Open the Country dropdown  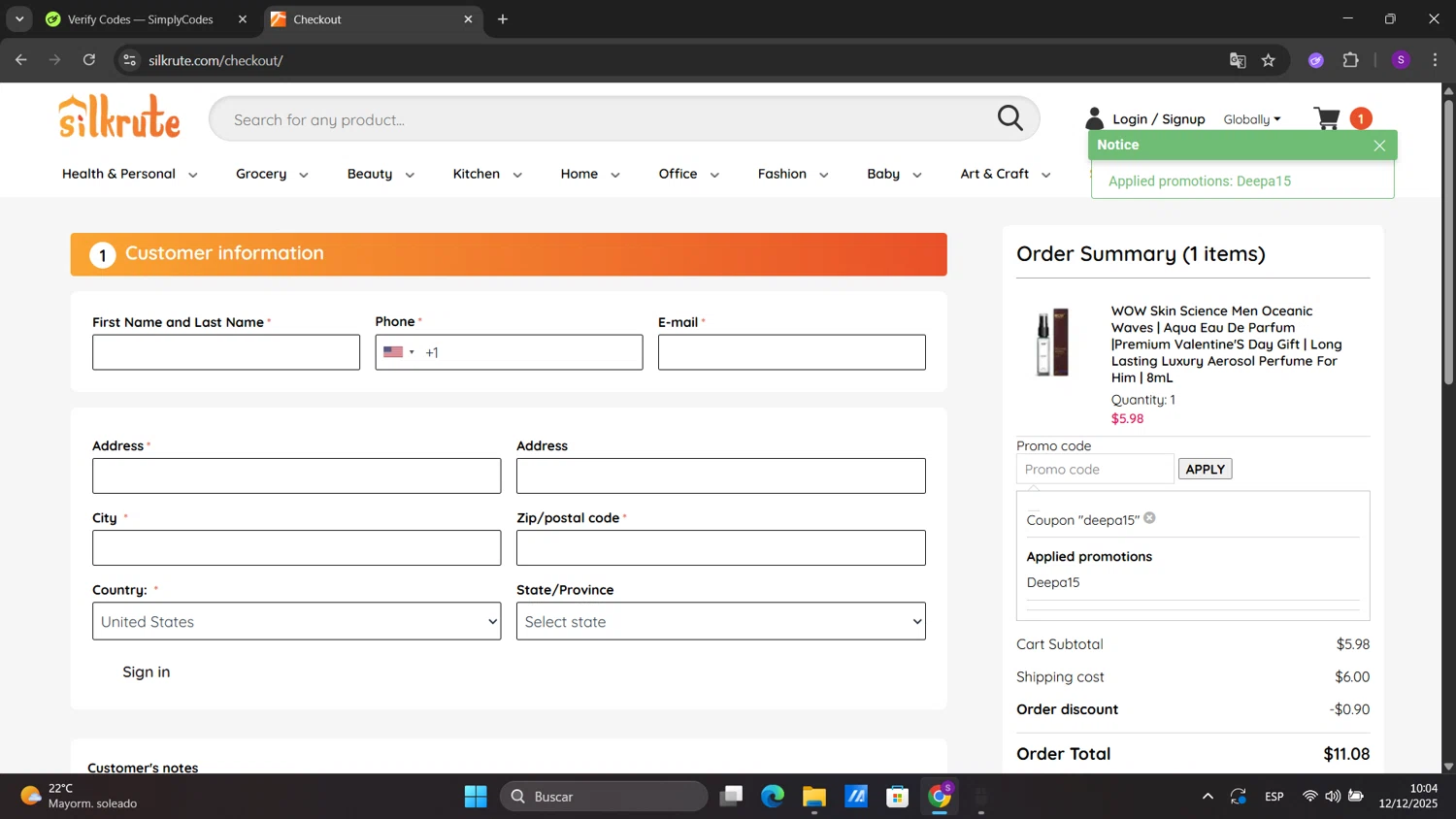[x=296, y=621]
